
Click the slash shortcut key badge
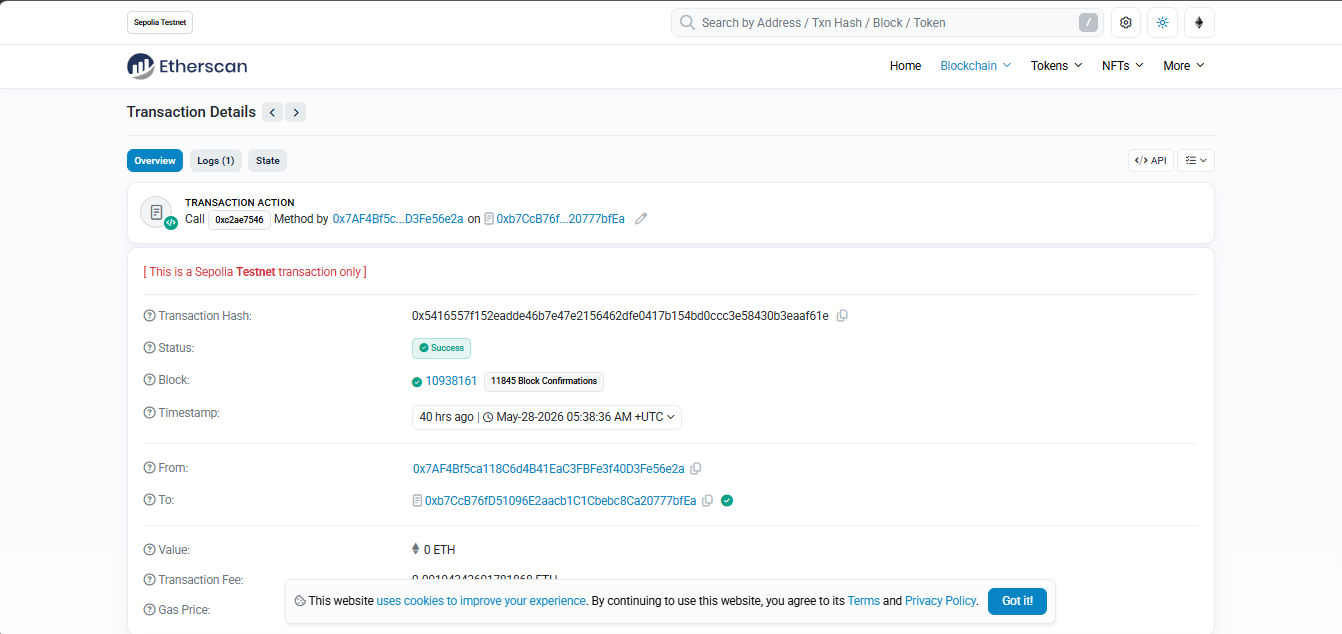(1088, 22)
